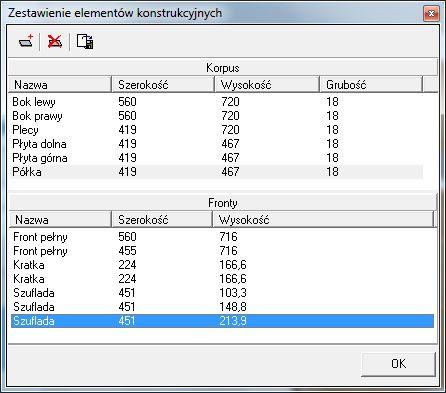This screenshot has width=446, height=393.
Task: Select Front pełny row with width 560
Action: 222,237
